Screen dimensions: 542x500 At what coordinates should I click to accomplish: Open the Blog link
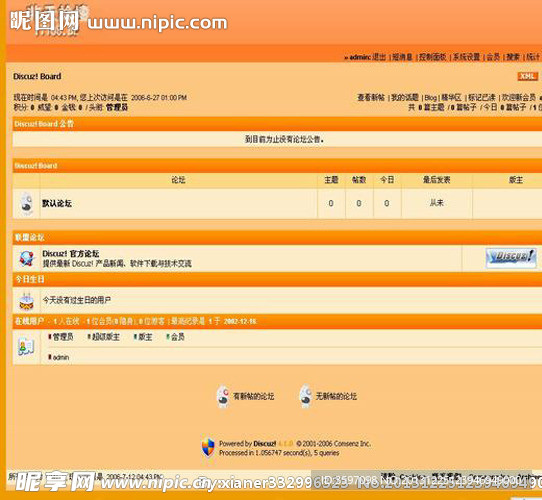pyautogui.click(x=430, y=98)
